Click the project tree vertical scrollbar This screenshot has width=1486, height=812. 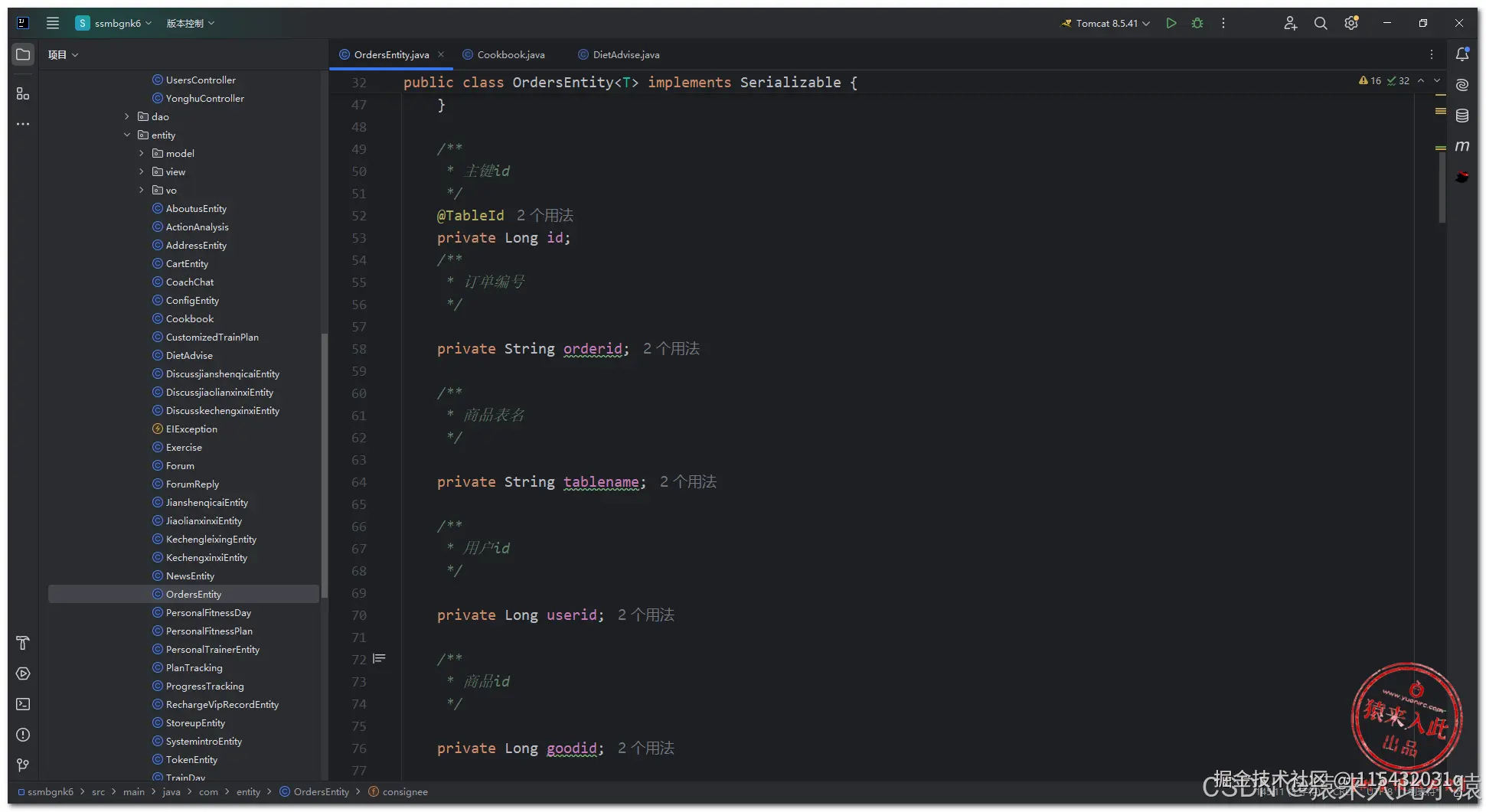(325, 465)
